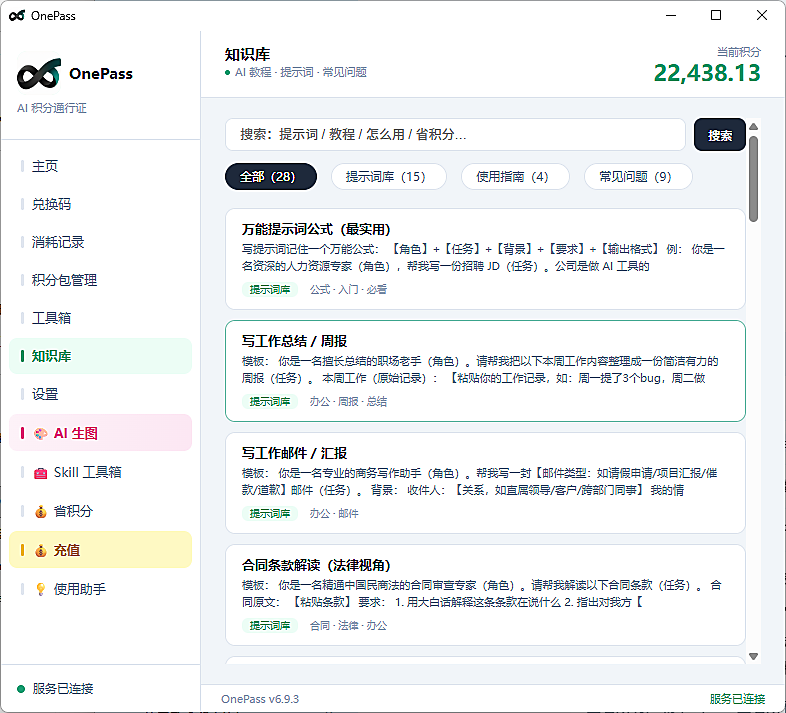Screen dimensions: 786x713
Task: Click the 搜索 button
Action: coord(719,135)
